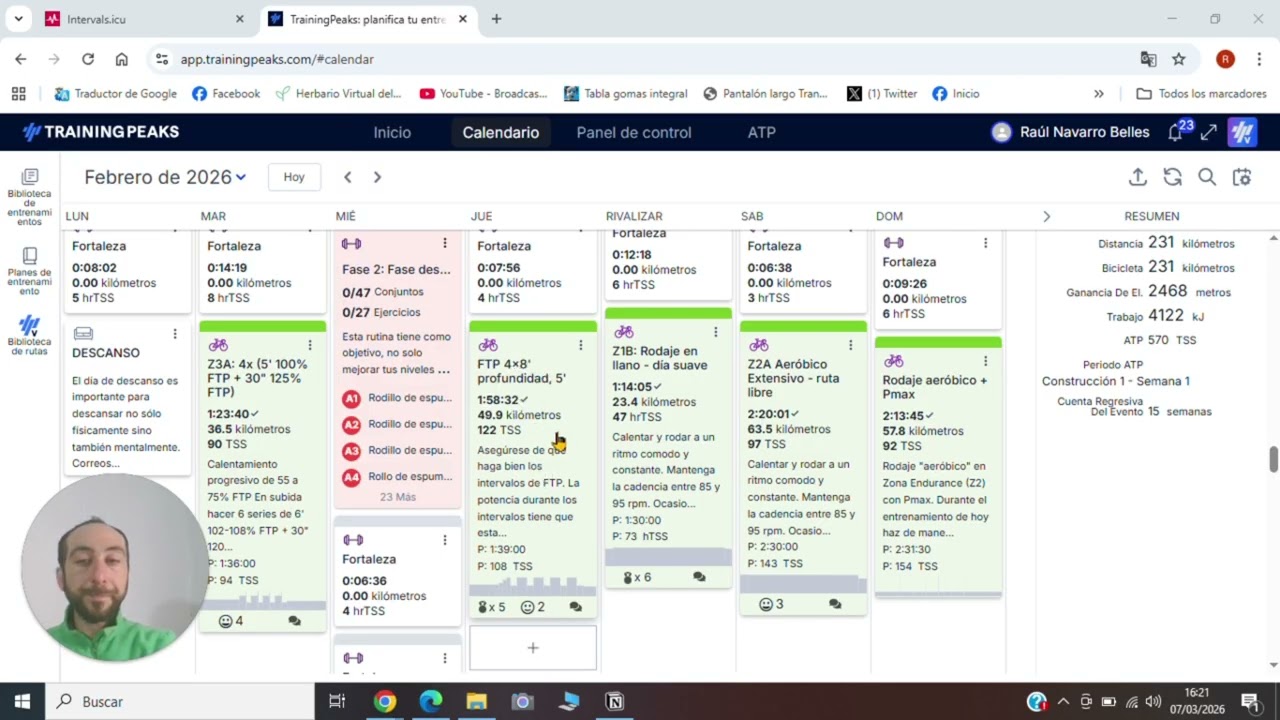
Task: Click the x 5 effort icon on FTP card
Action: tap(491, 607)
